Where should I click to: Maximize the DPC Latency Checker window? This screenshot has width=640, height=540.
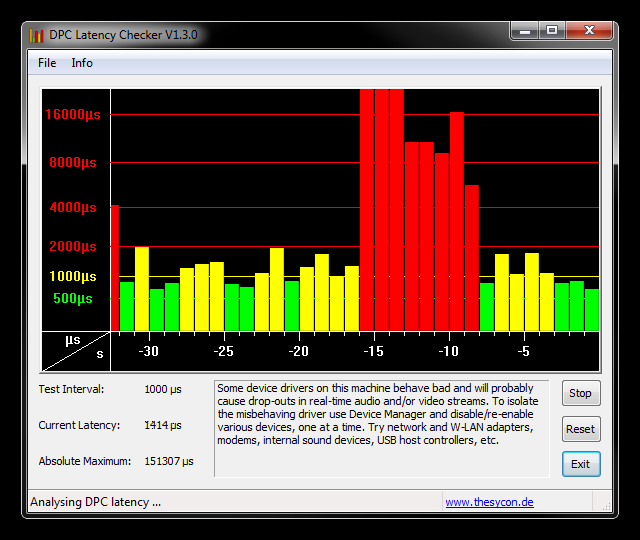pyautogui.click(x=552, y=31)
